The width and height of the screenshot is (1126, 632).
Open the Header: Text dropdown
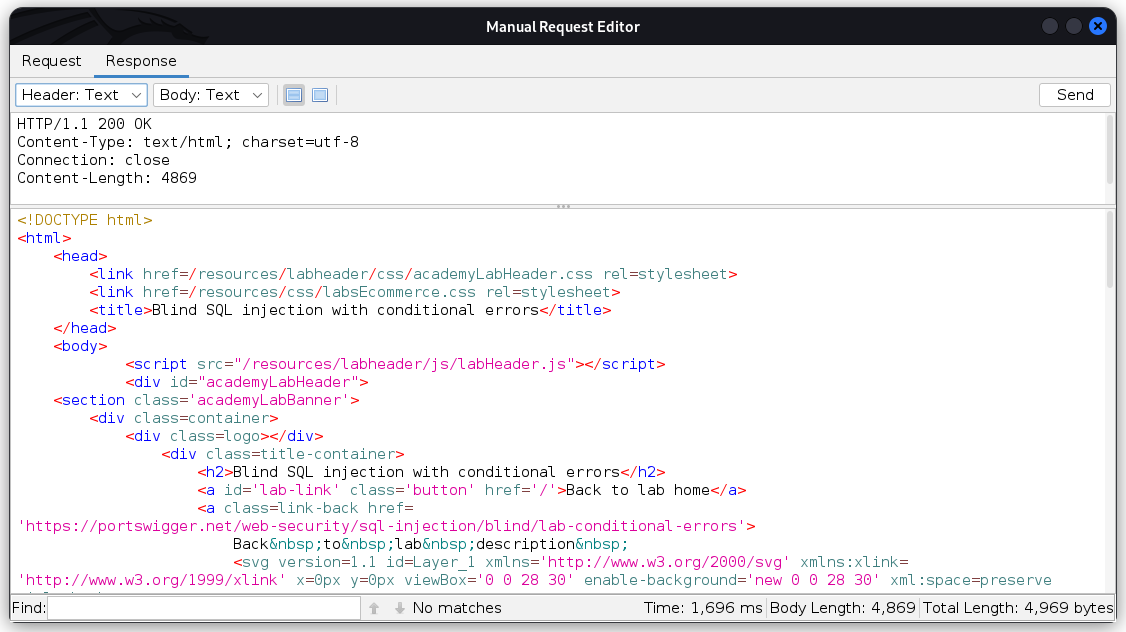pyautogui.click(x=81, y=94)
